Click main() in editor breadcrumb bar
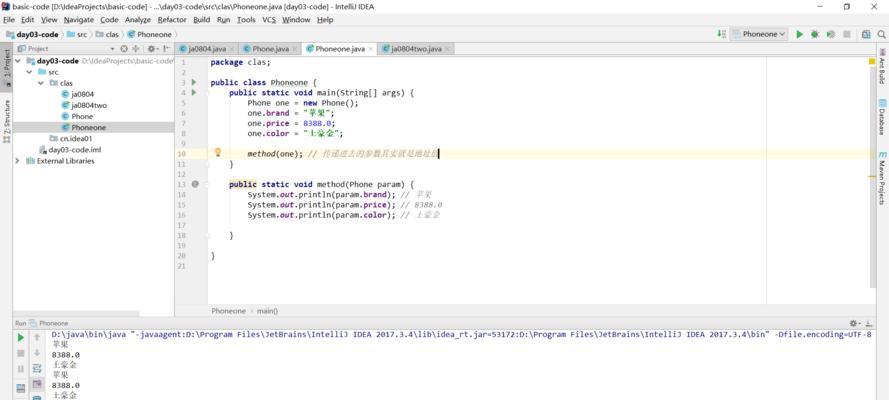 click(x=268, y=311)
